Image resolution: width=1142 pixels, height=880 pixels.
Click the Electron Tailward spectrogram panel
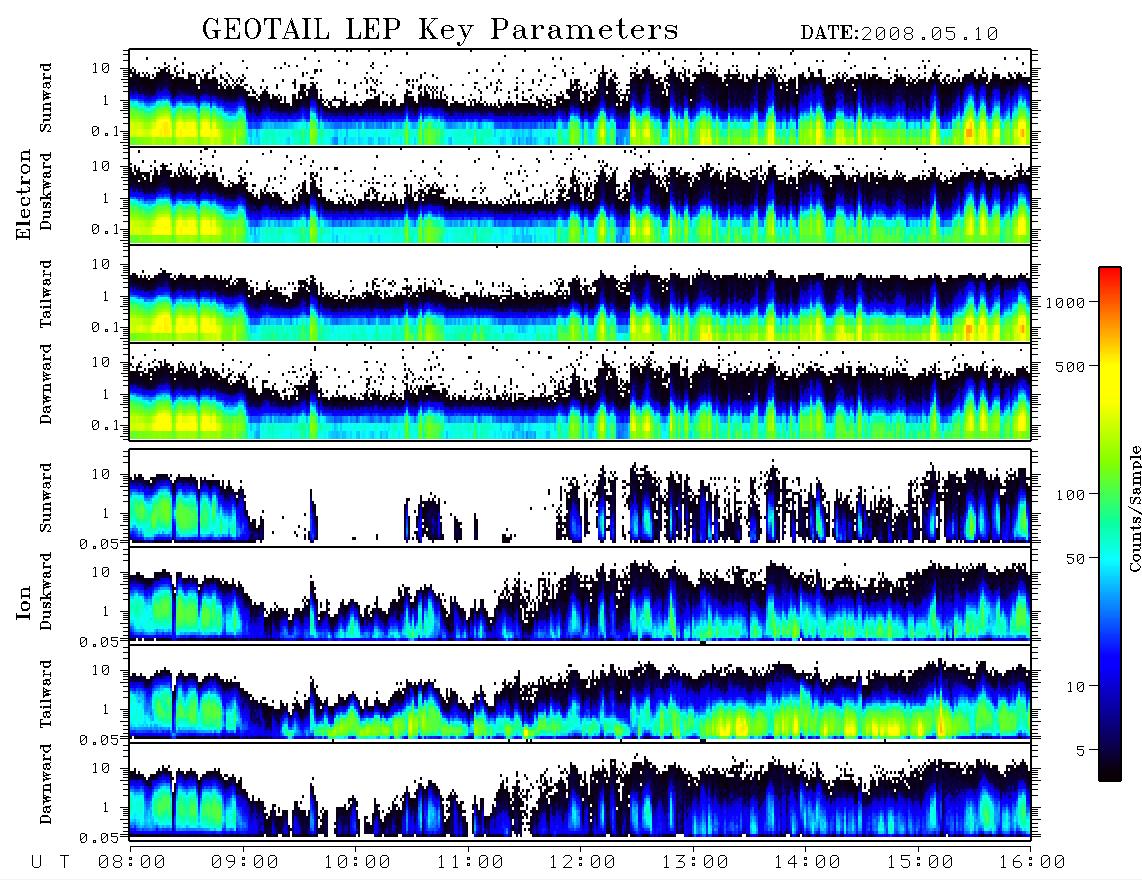(x=580, y=294)
